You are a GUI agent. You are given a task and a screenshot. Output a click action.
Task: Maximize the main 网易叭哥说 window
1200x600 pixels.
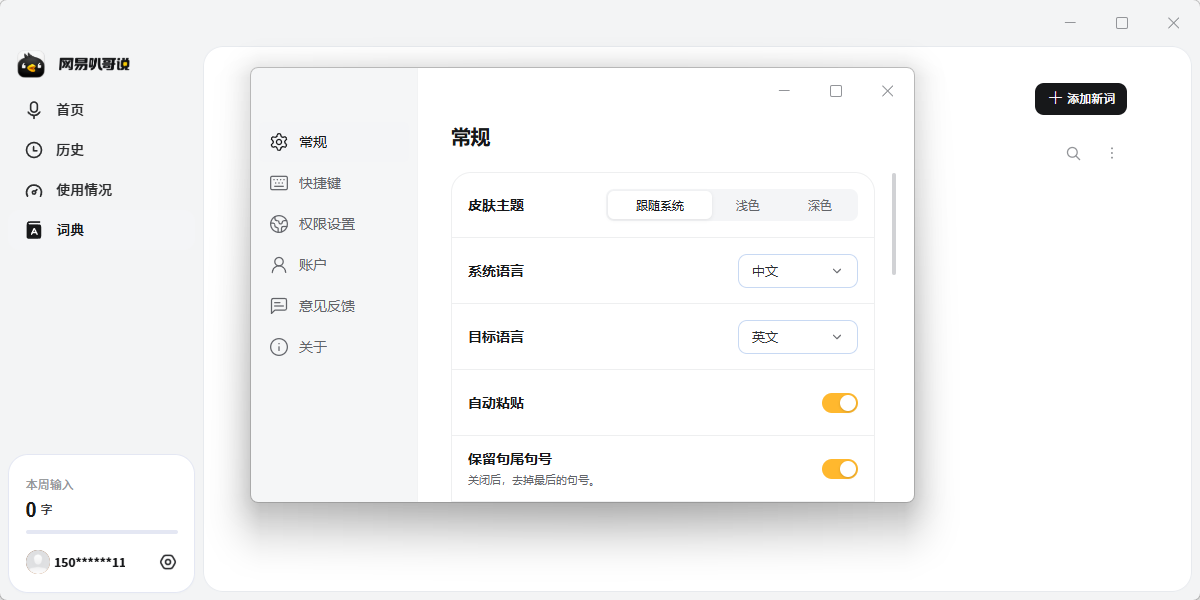coord(1122,23)
